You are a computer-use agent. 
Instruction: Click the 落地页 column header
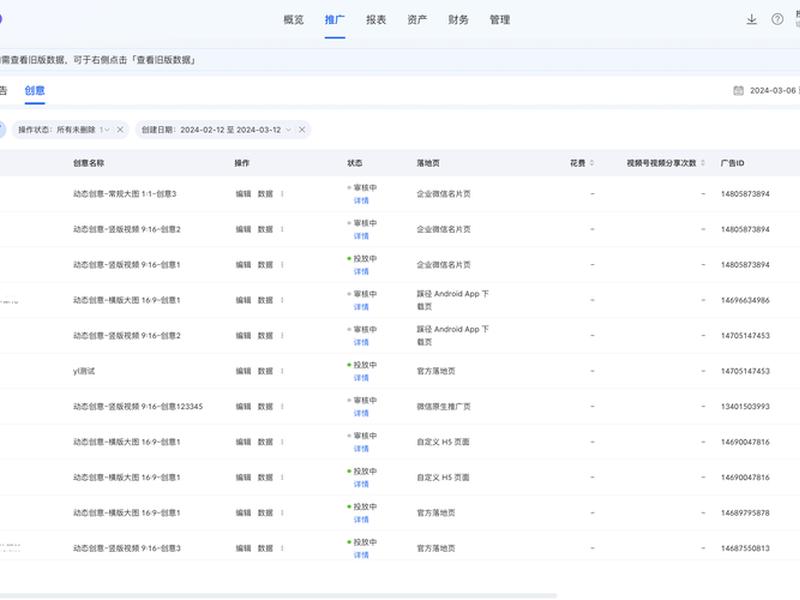[x=428, y=163]
